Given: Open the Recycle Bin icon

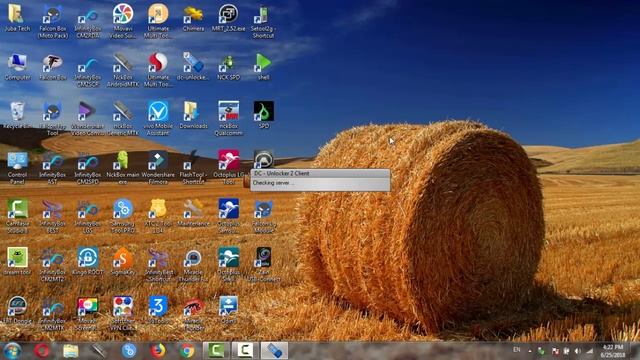Looking at the screenshot, I should (17, 116).
